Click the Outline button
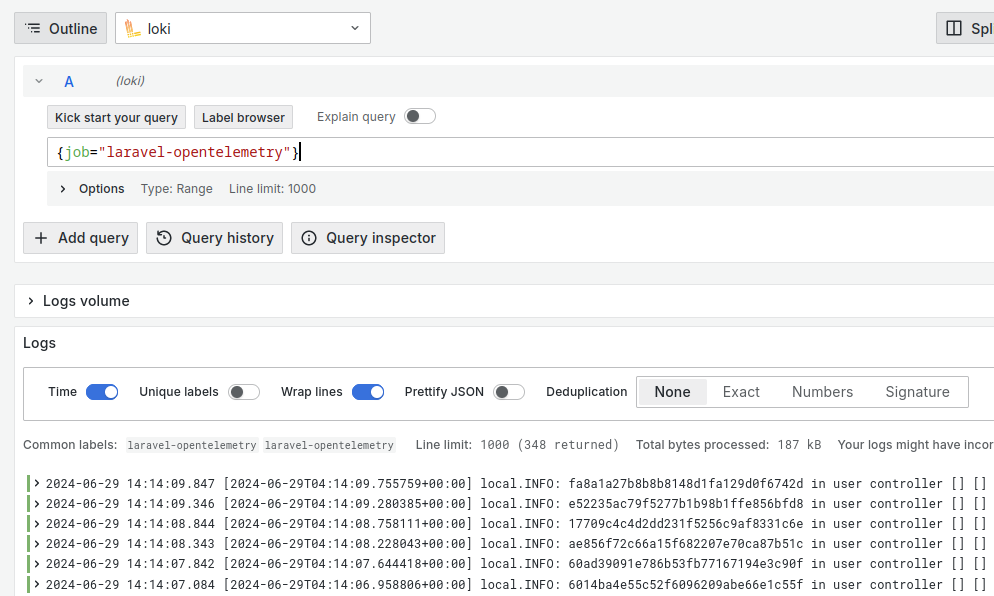The width and height of the screenshot is (994, 596). coord(61,29)
